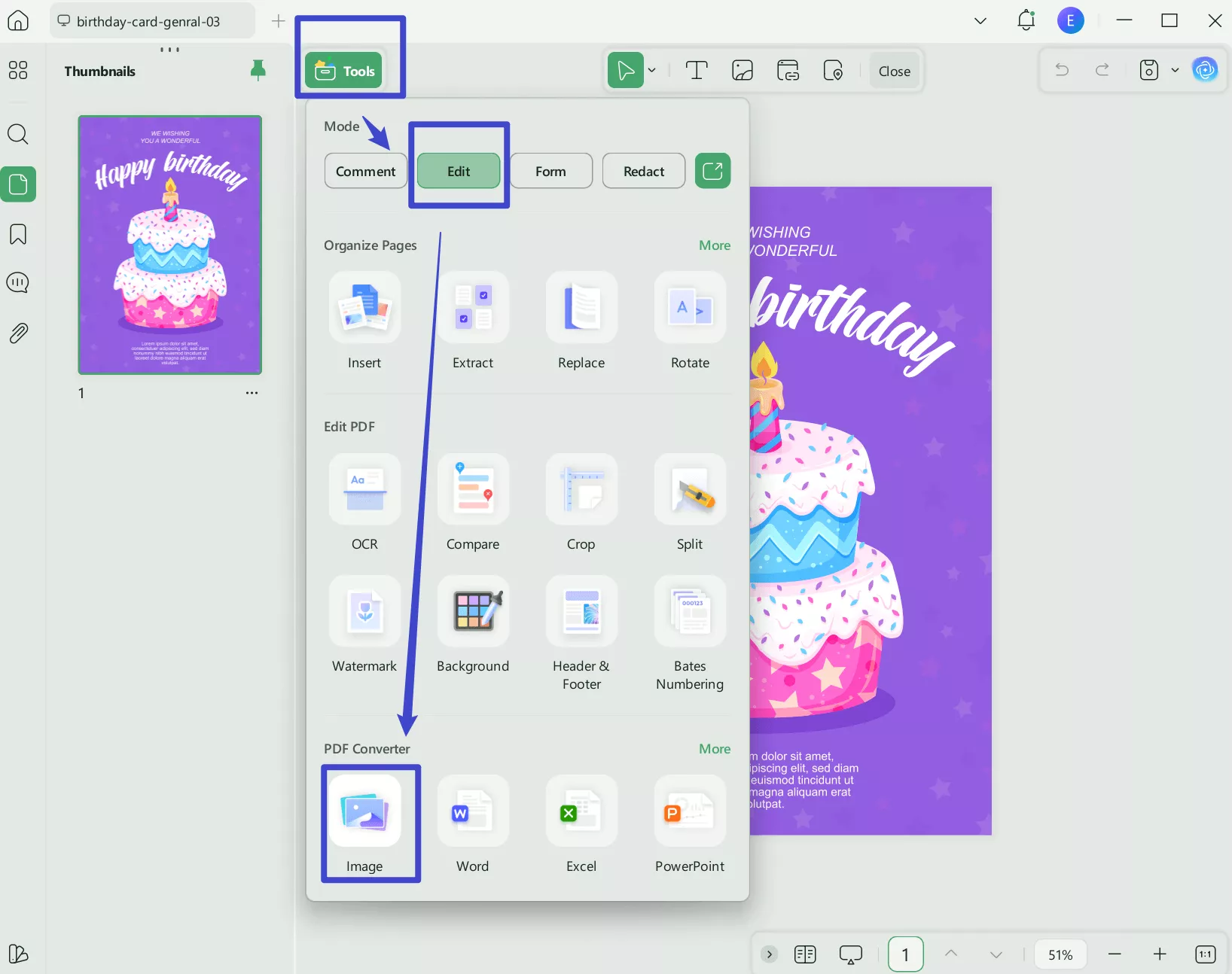Go to the Home icon

[x=18, y=20]
